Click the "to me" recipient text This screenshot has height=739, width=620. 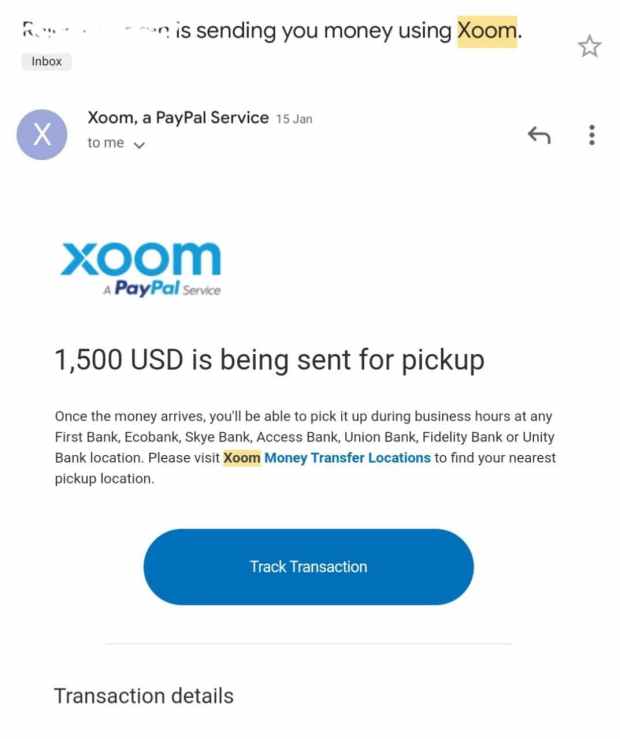[106, 143]
